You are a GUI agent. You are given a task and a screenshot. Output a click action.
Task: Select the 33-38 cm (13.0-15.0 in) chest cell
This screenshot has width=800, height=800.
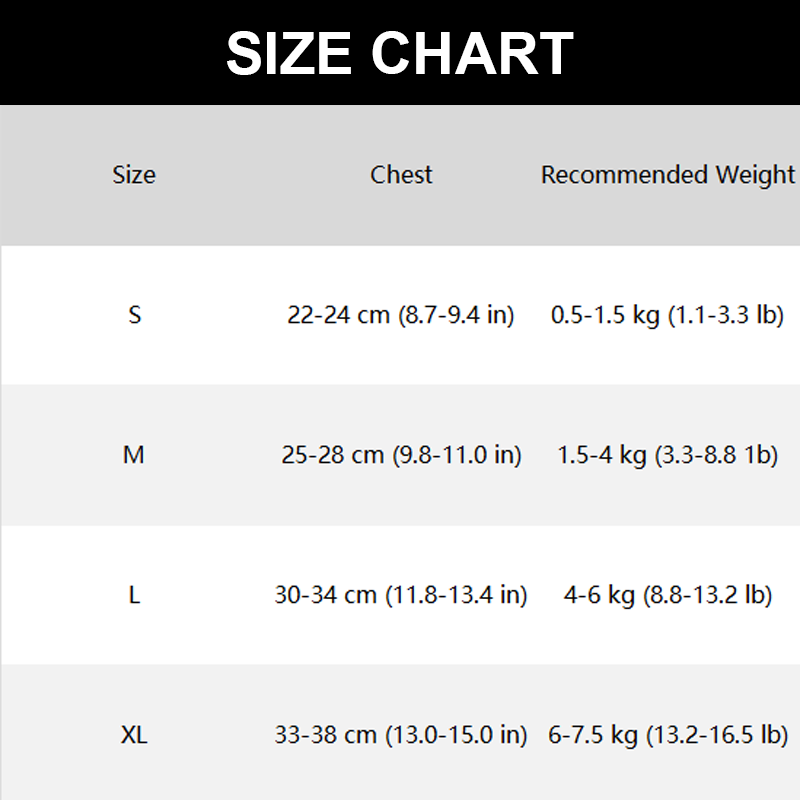tap(401, 735)
